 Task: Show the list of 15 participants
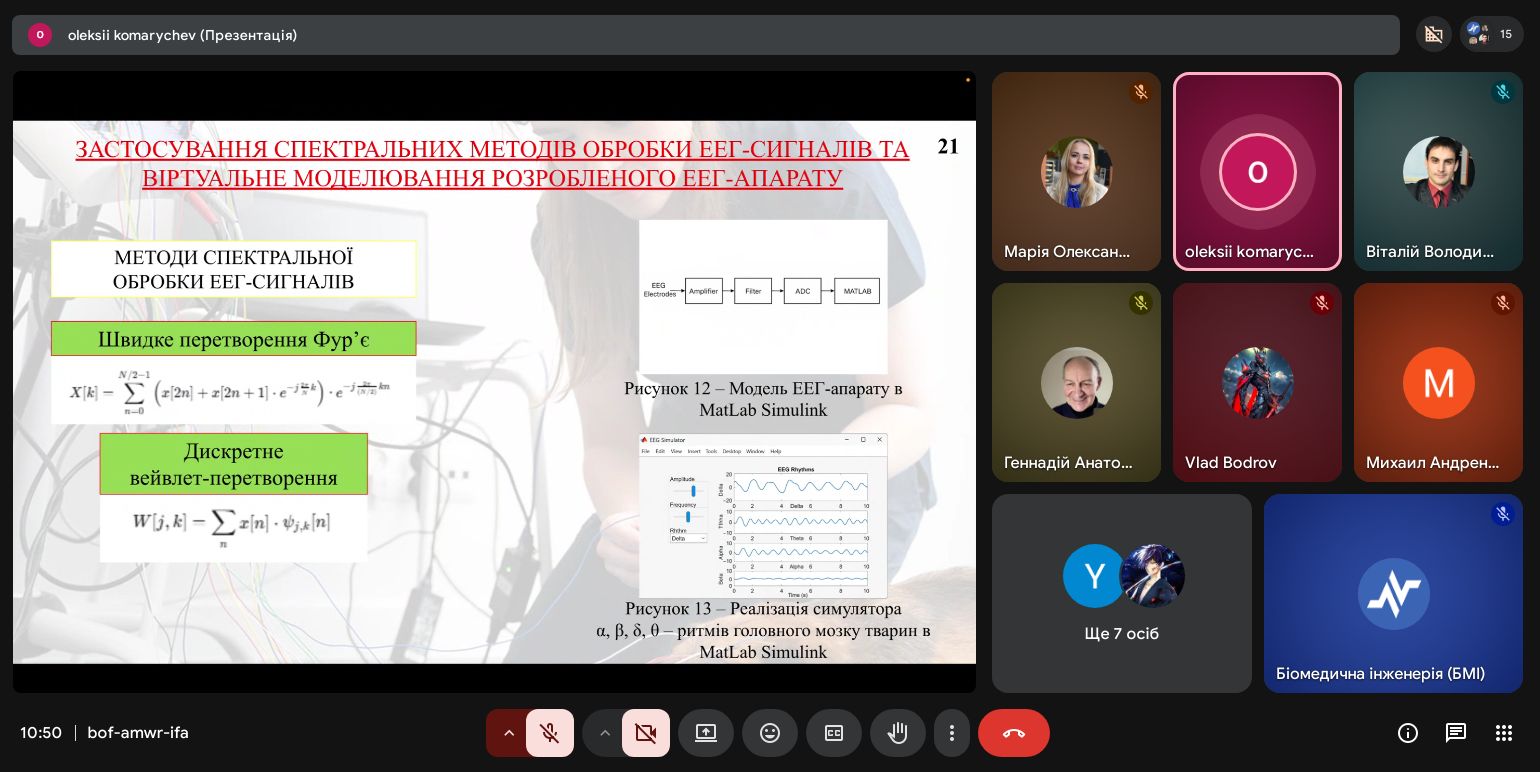pos(1492,34)
